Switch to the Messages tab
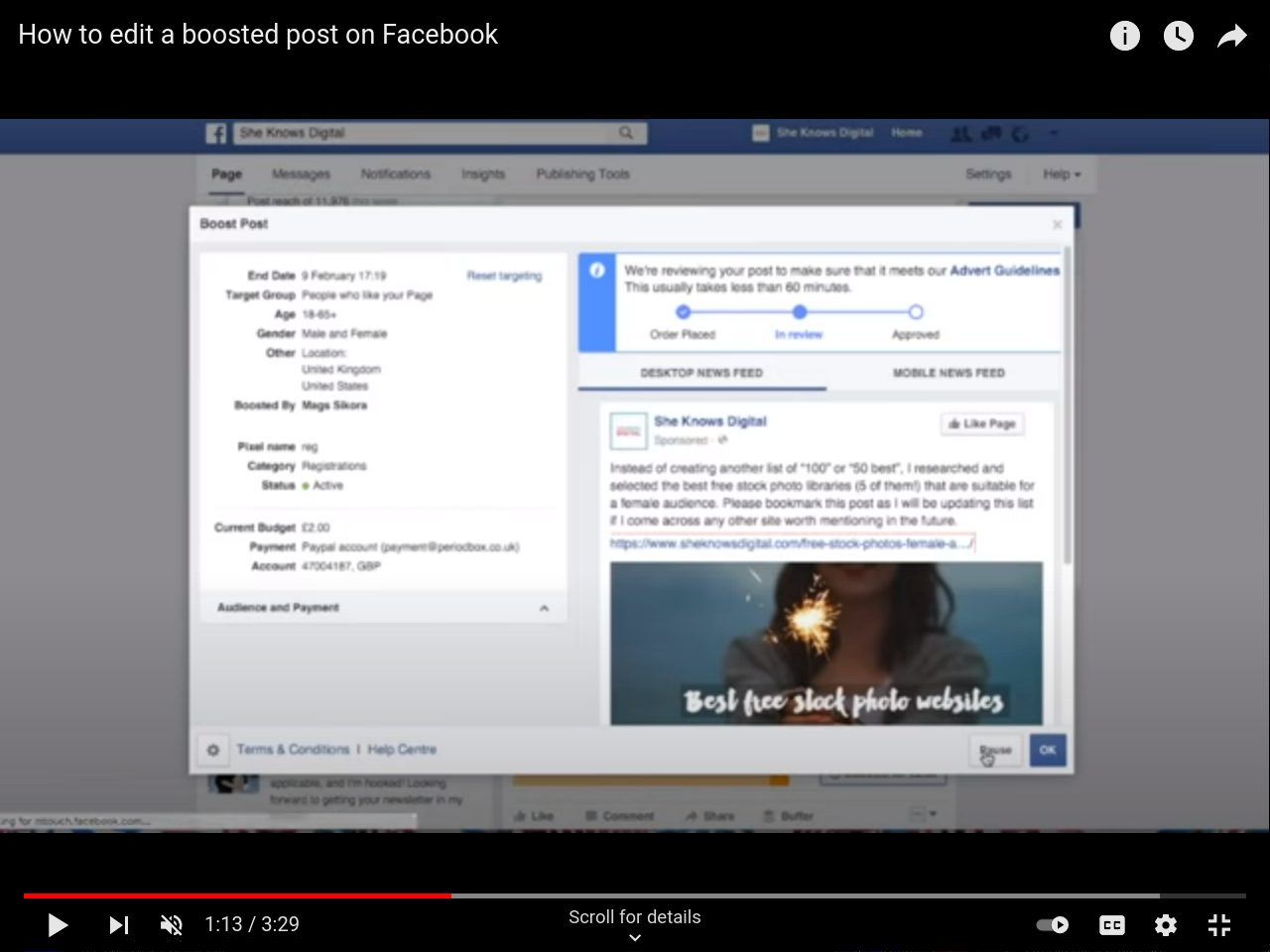 click(301, 175)
